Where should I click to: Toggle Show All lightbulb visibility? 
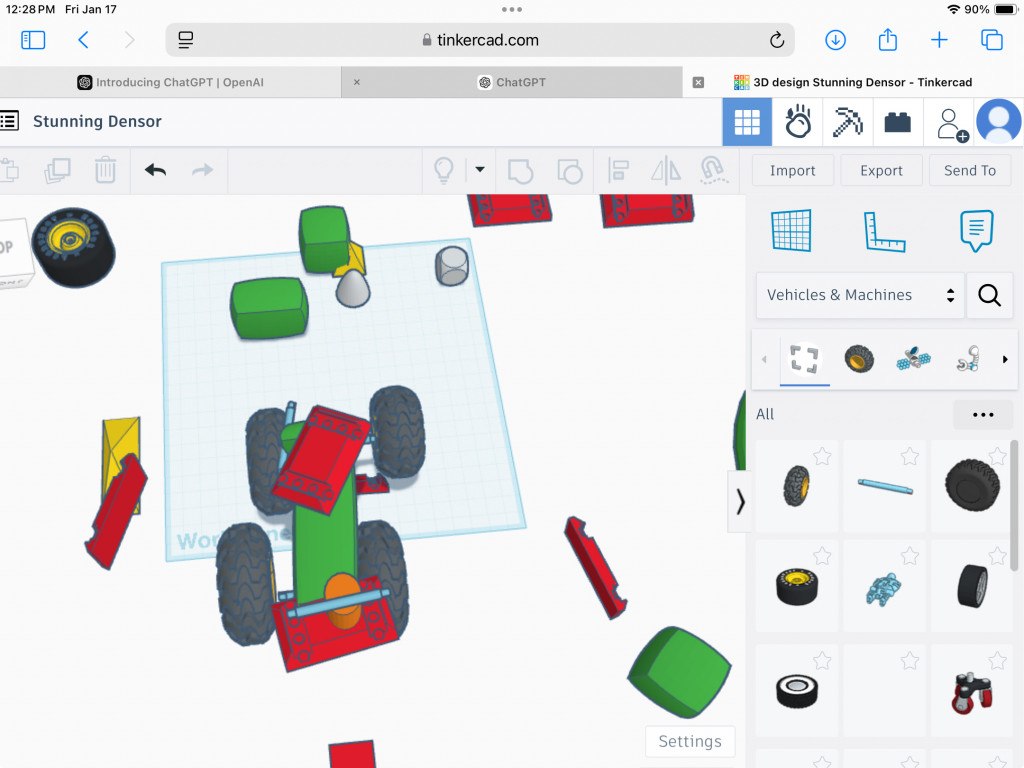443,170
